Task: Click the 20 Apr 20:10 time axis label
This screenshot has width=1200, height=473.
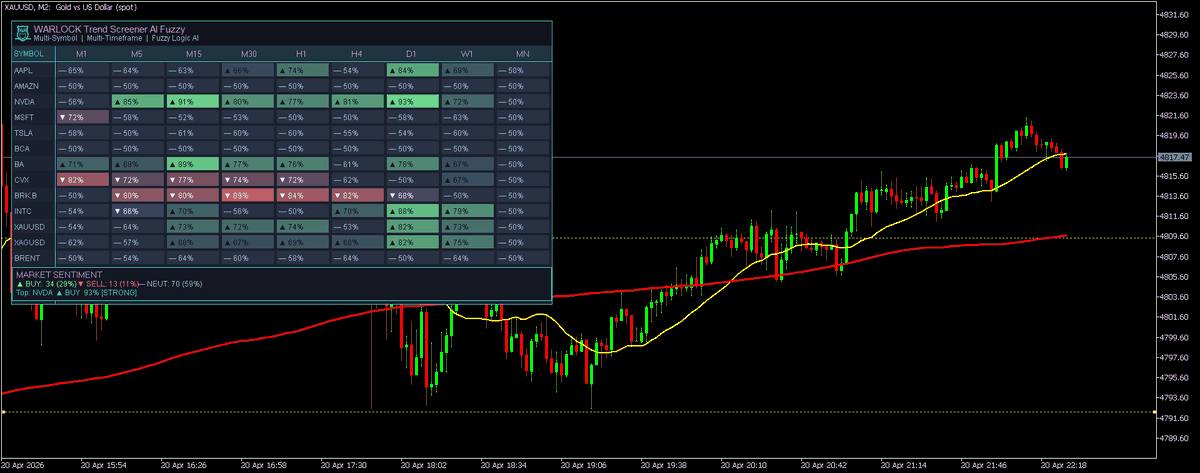Action: pos(743,465)
